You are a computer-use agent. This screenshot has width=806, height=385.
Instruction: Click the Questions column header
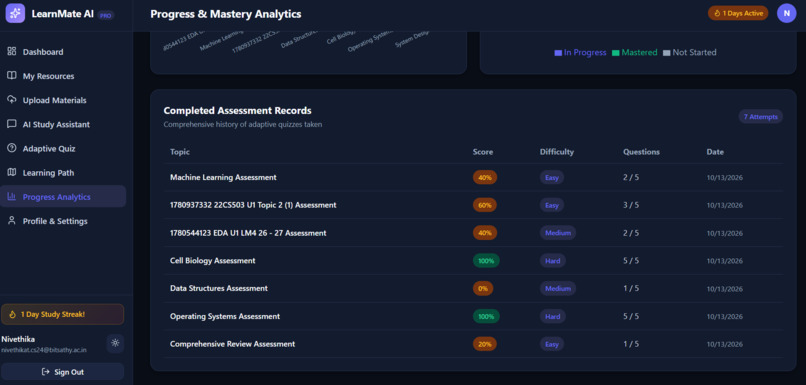point(642,152)
